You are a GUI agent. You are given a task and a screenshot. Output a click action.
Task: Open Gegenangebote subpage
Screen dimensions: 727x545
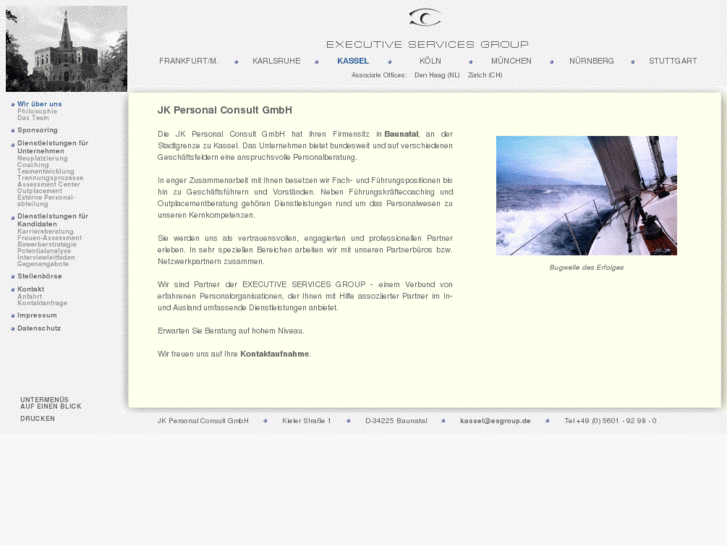(x=43, y=264)
